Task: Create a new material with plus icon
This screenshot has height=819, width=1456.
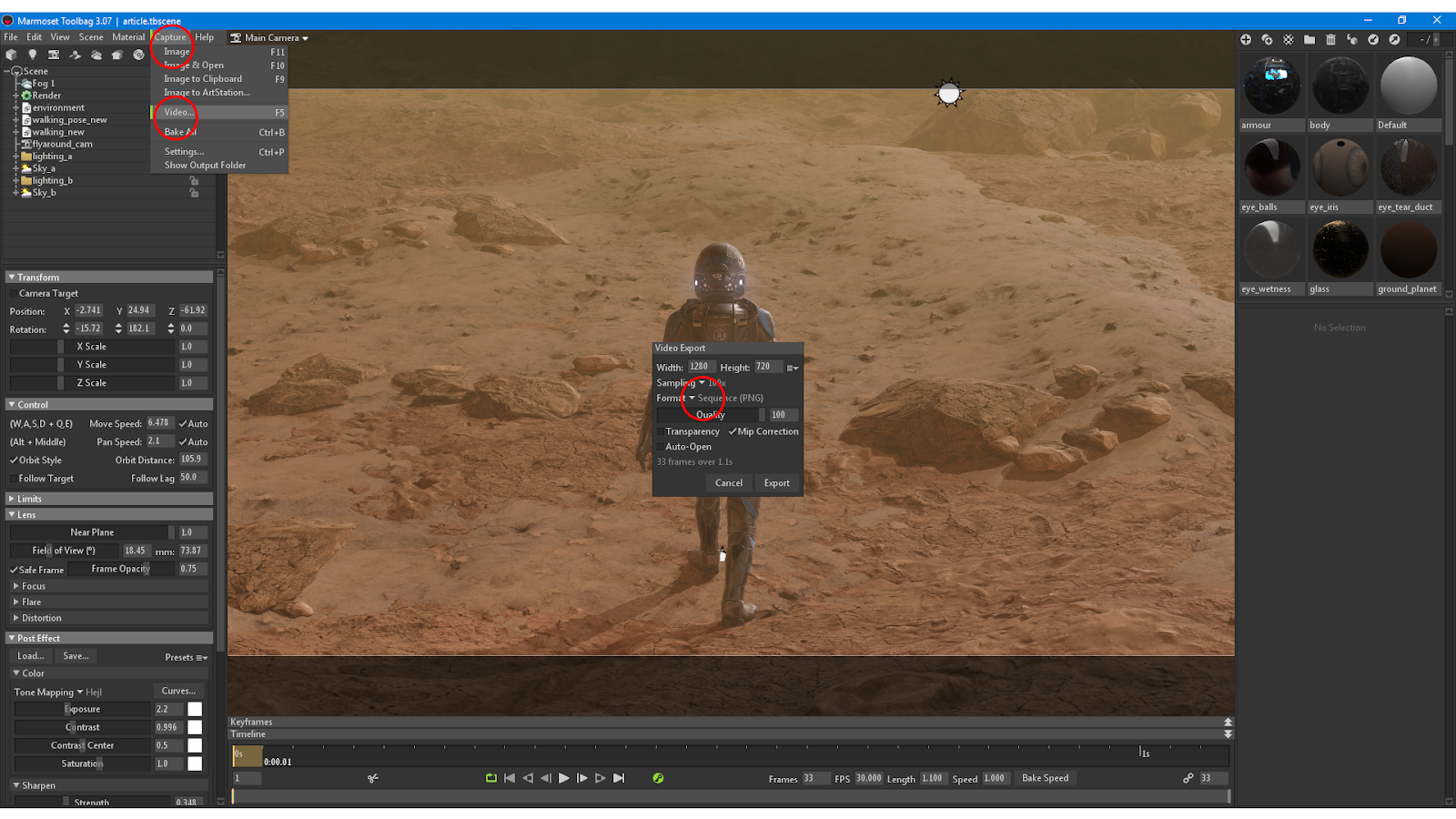Action: tap(1246, 39)
